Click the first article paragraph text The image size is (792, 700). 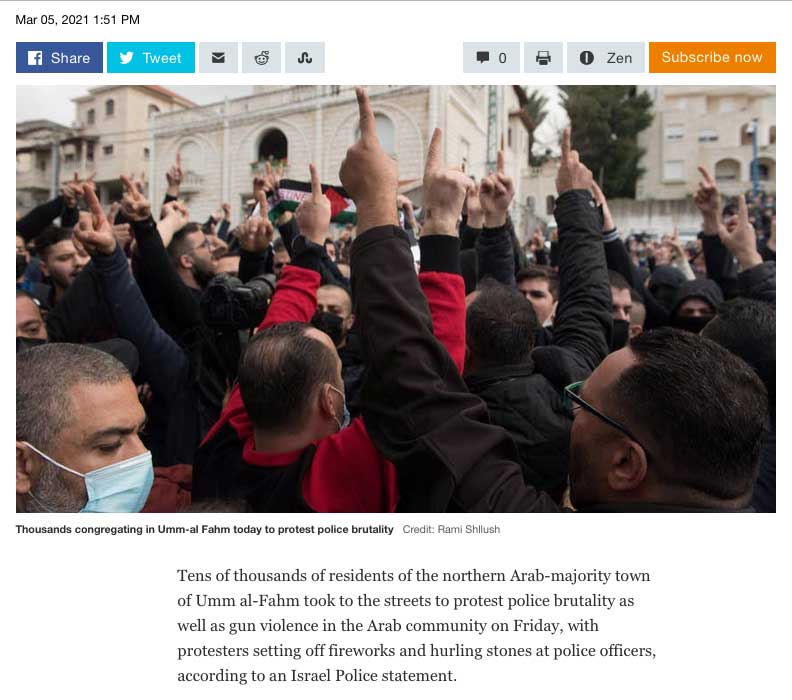416,625
